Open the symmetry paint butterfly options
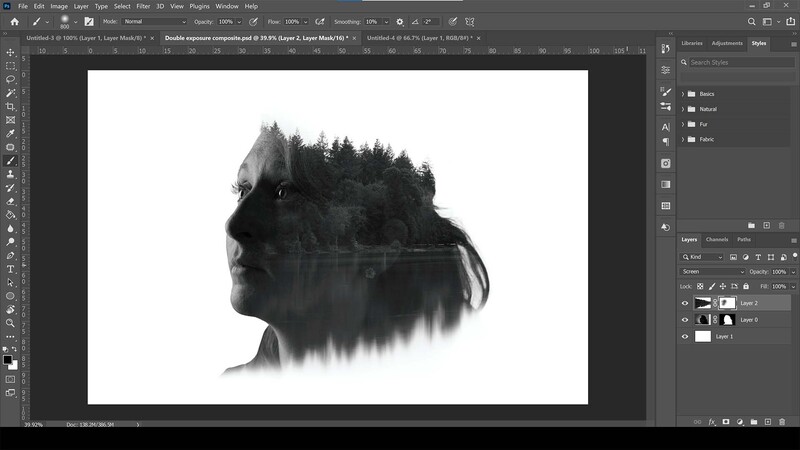The image size is (800, 450). coord(469,22)
